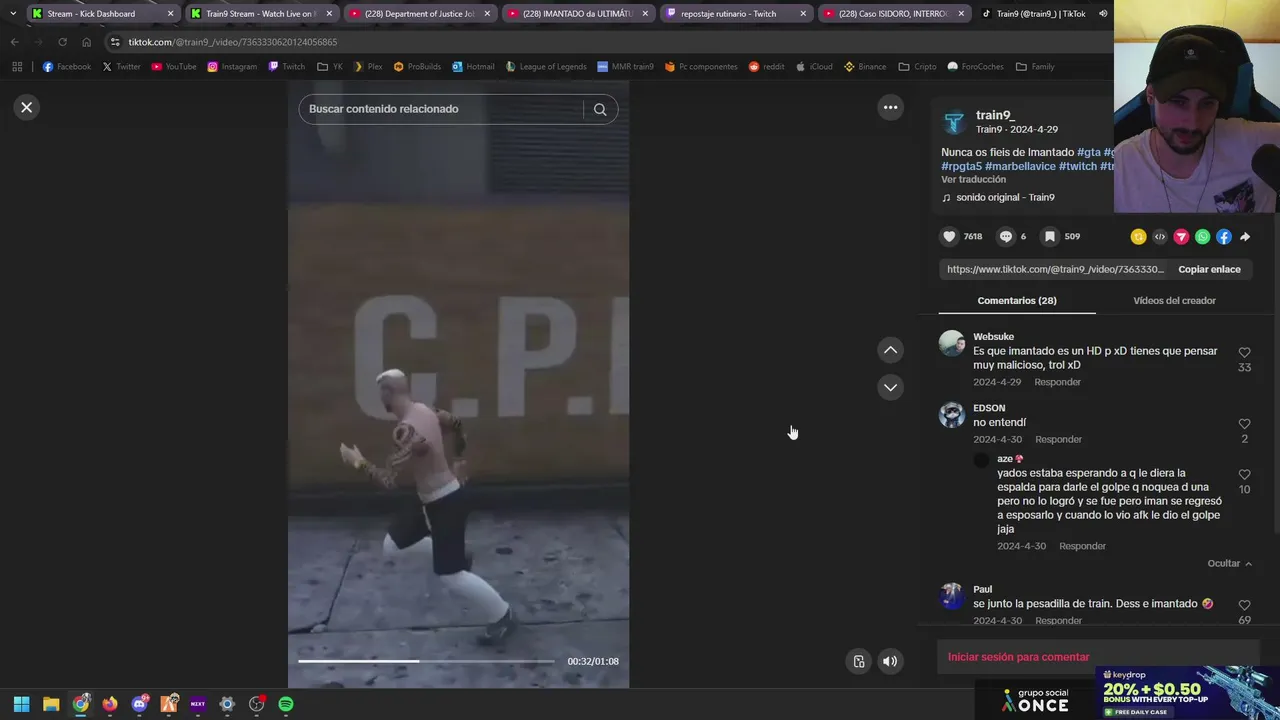Mute the video volume

890,661
